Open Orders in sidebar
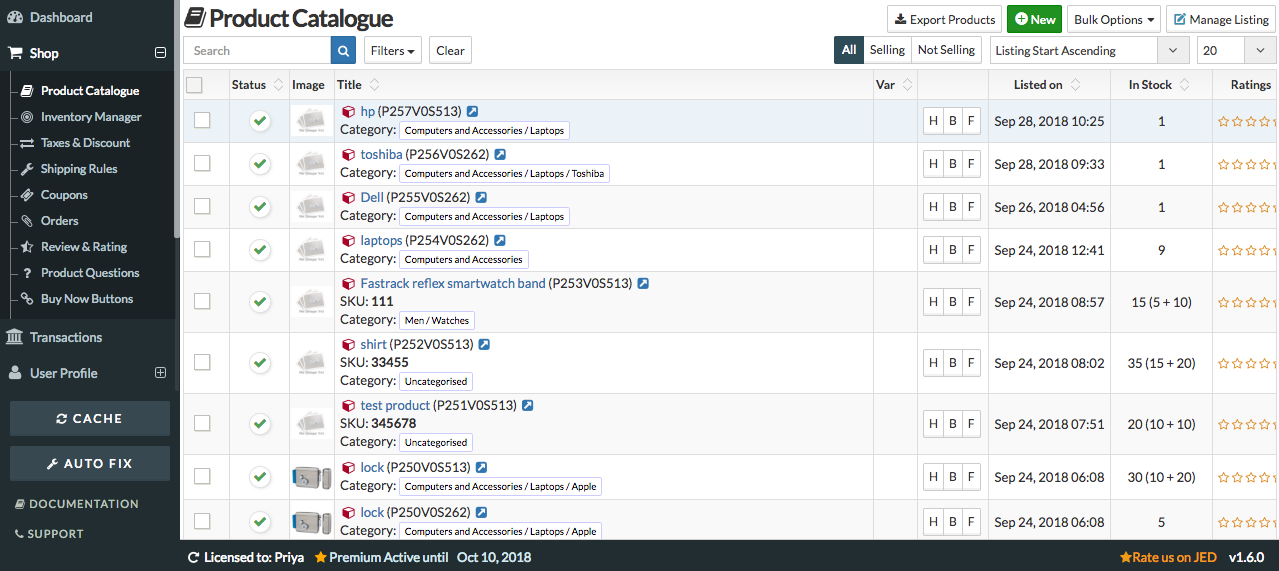1279x571 pixels. pos(59,221)
